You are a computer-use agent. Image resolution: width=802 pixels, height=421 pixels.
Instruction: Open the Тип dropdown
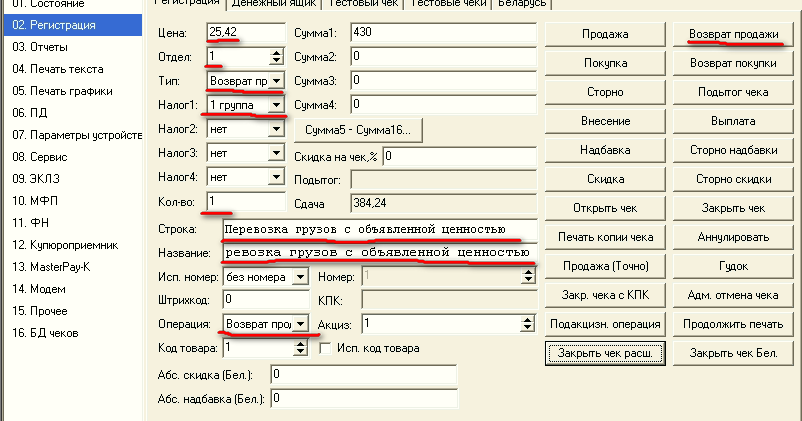point(276,81)
